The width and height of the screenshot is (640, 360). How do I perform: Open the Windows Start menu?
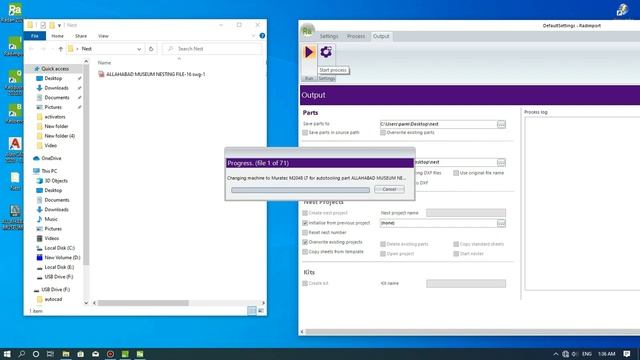[7, 354]
